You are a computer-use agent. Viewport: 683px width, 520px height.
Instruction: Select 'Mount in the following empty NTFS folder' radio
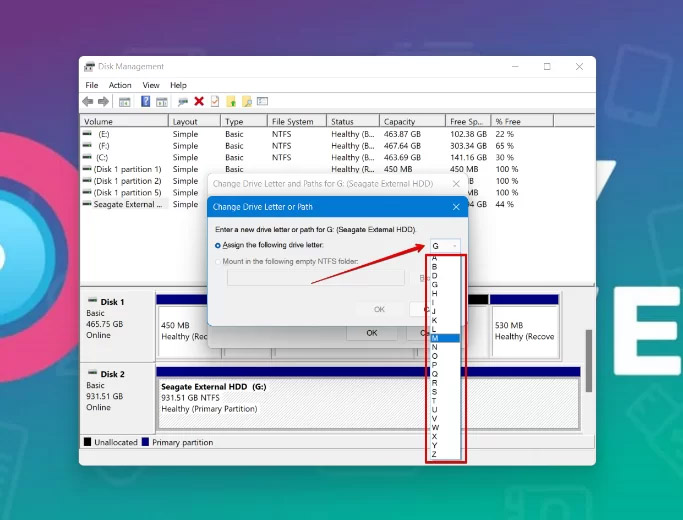pos(218,262)
